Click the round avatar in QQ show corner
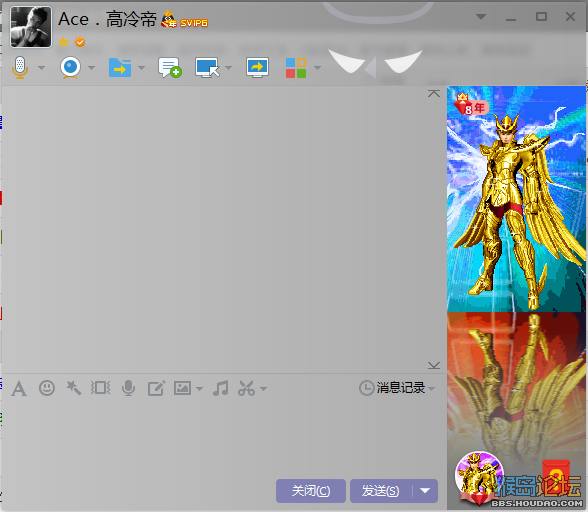 coord(480,476)
